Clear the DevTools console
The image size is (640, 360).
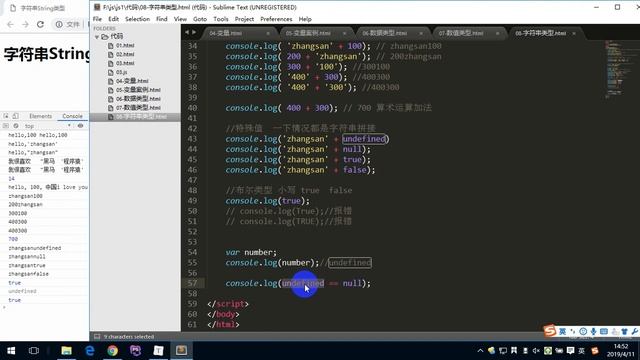16,126
